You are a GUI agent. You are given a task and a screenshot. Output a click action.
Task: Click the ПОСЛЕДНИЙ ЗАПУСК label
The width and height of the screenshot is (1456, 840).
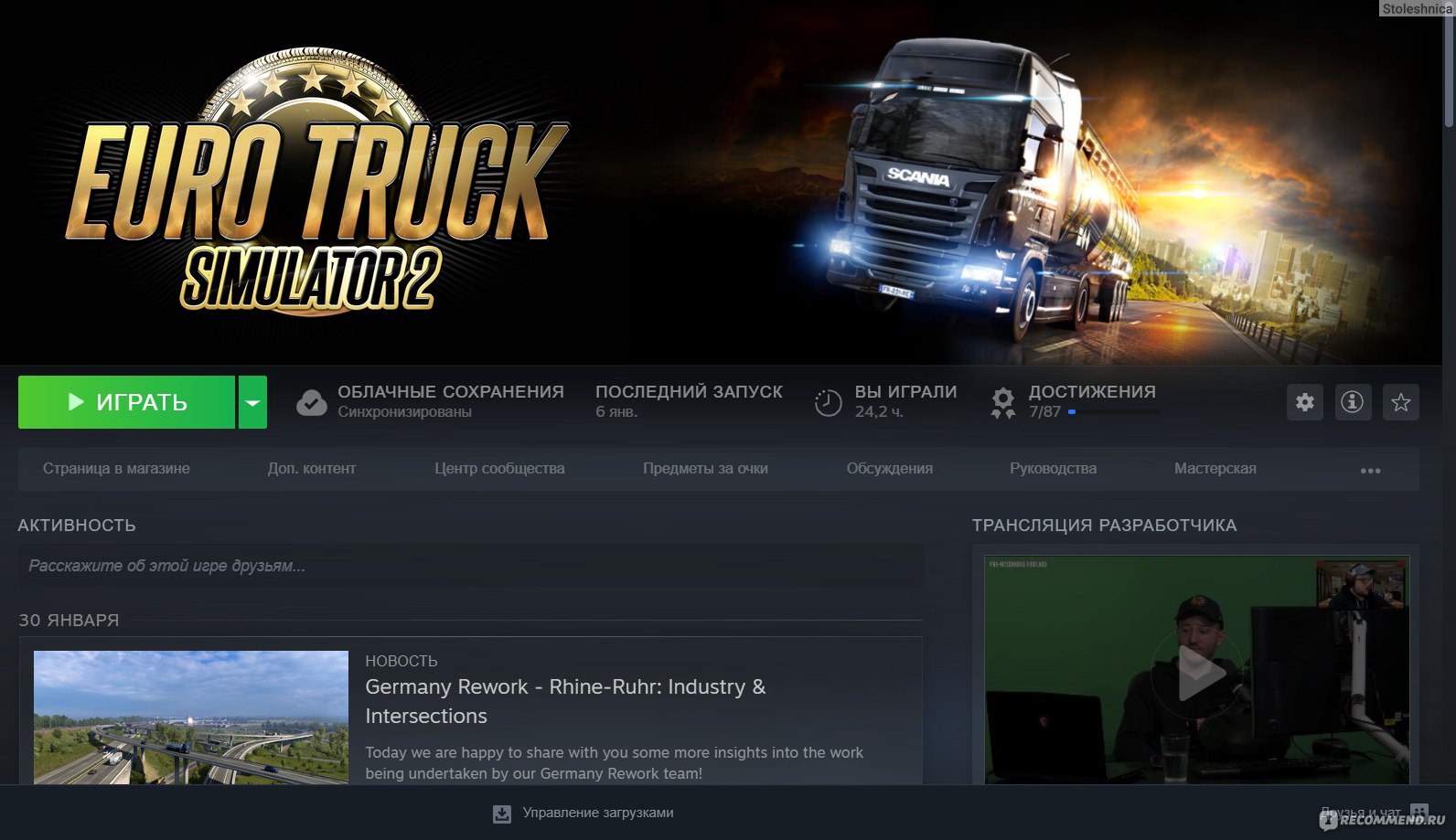coord(689,391)
